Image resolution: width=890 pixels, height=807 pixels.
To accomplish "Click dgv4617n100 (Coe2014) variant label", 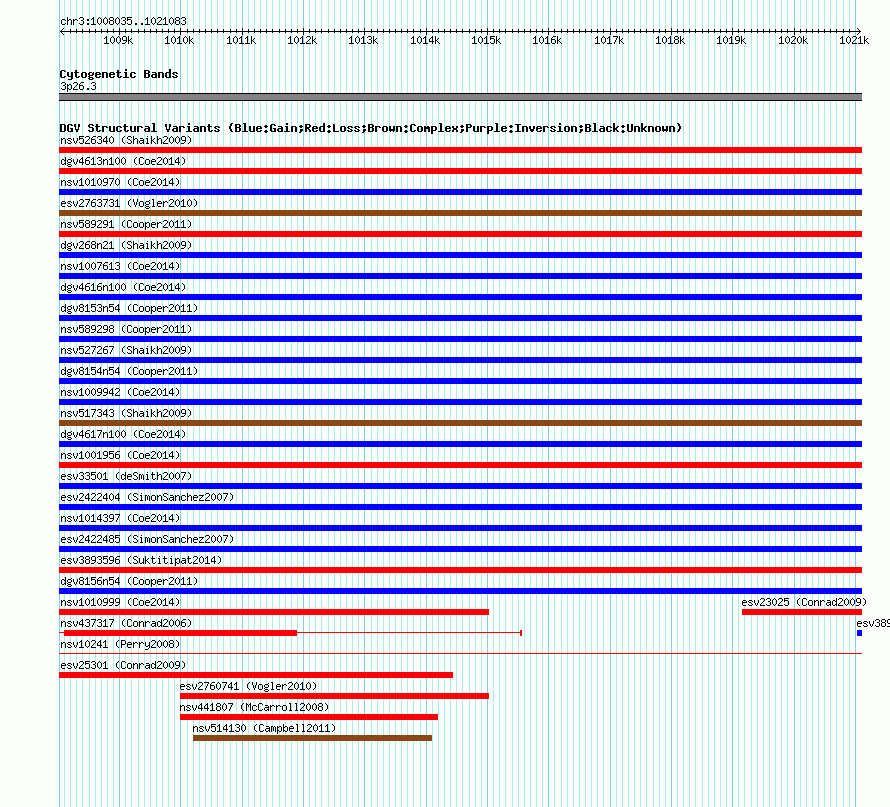I will [x=123, y=434].
